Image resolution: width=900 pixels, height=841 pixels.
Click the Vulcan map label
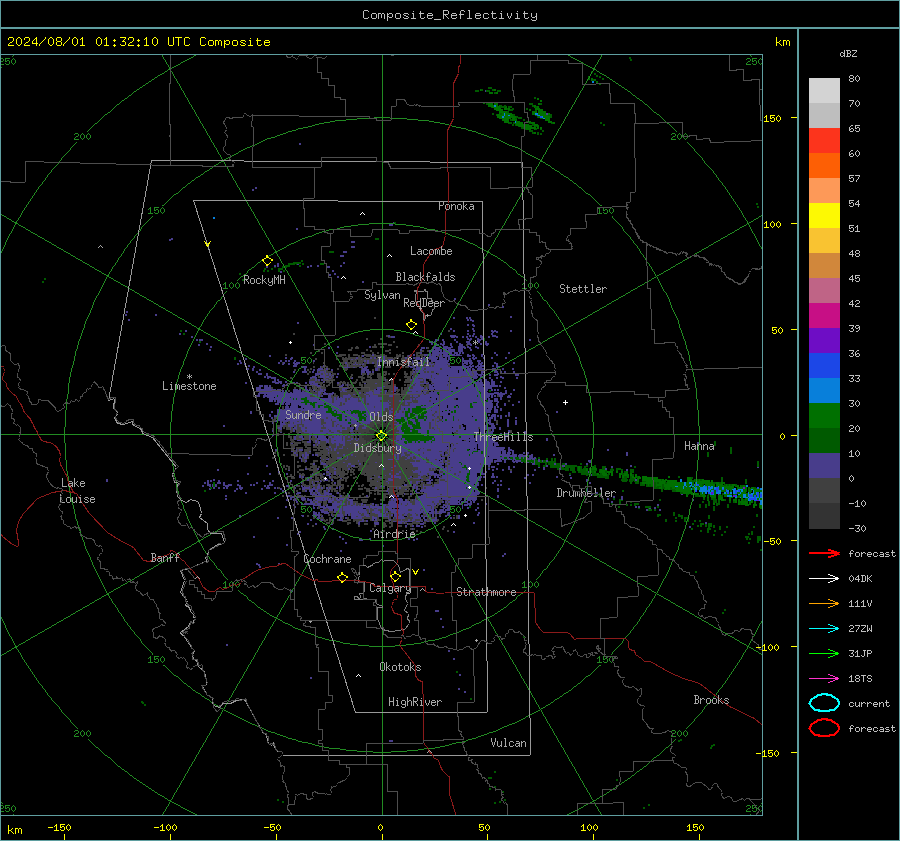508,743
